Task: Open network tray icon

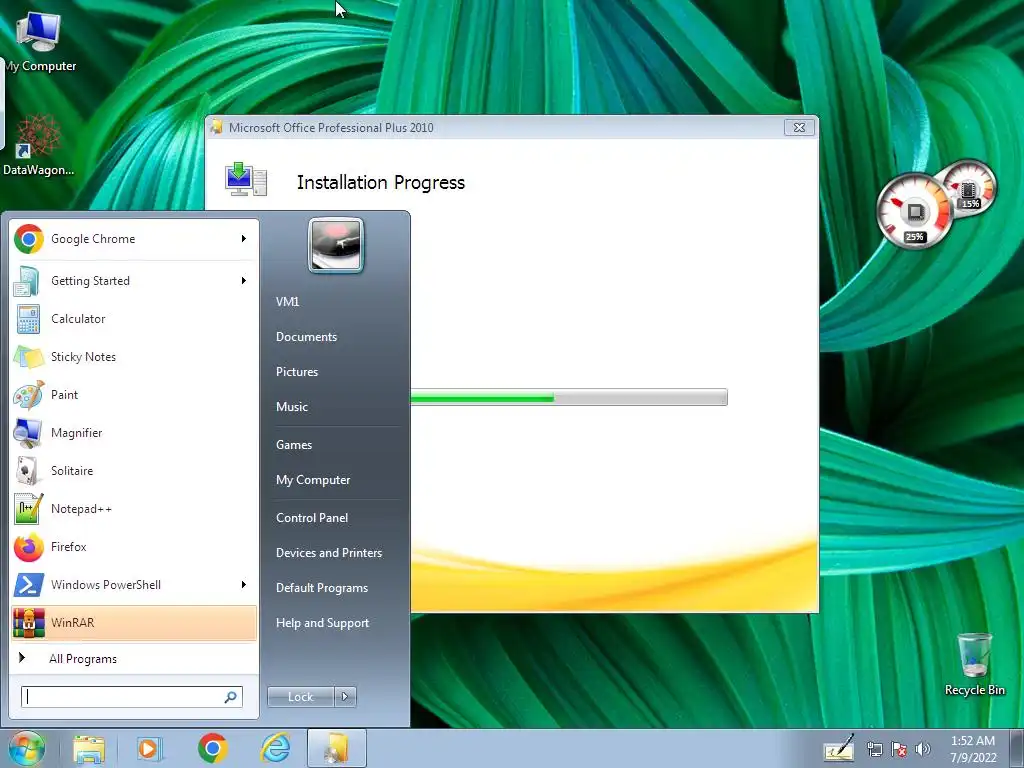Action: [x=874, y=750]
